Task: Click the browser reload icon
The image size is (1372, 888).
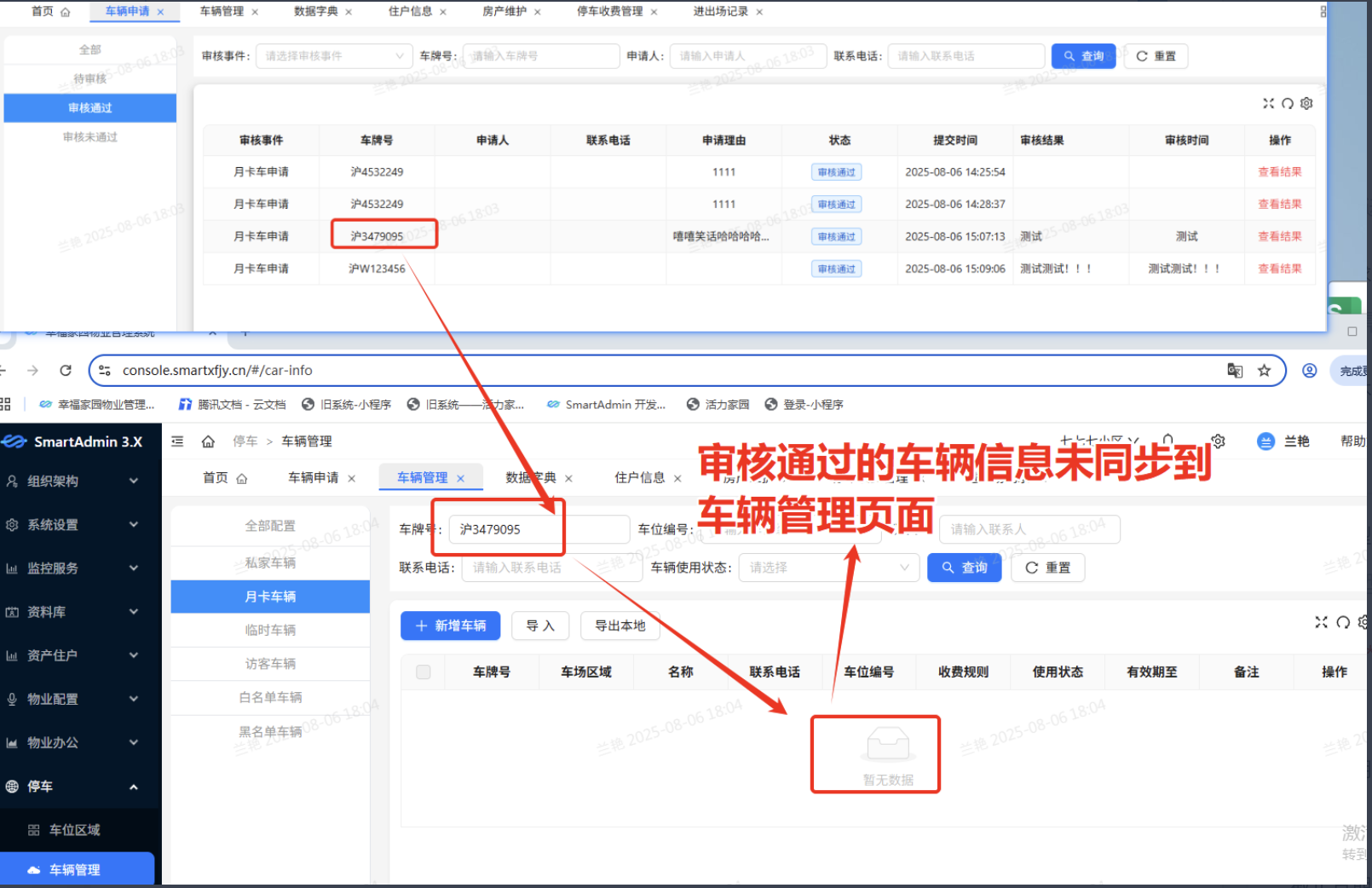Action: click(x=66, y=371)
